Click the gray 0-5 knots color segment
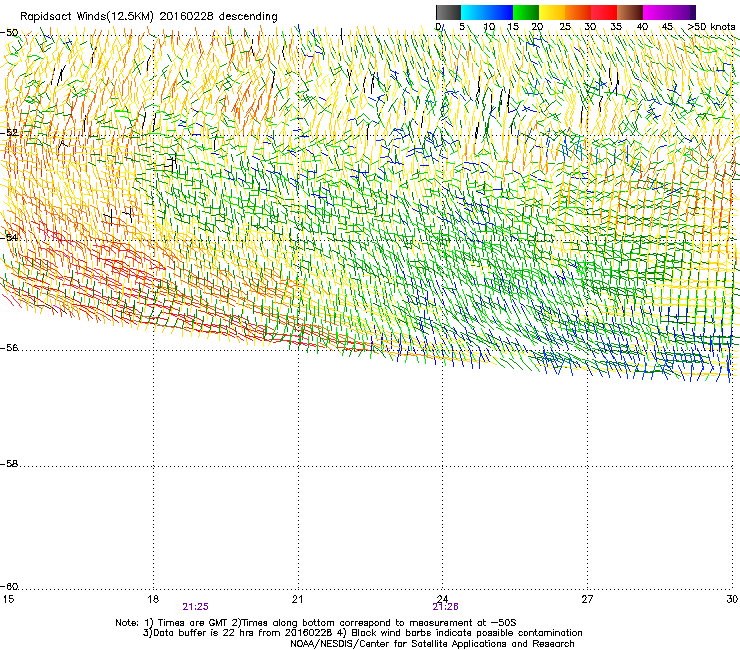Viewport: 740px width, 650px height. [x=448, y=12]
